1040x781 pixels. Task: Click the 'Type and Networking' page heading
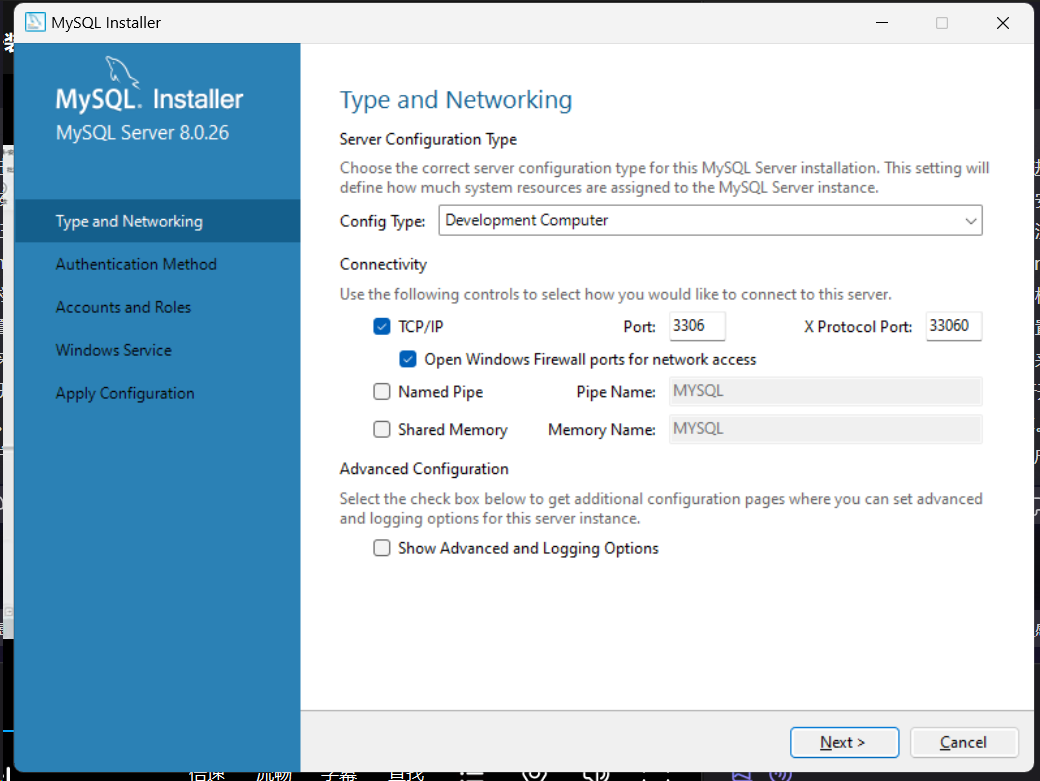(x=456, y=100)
